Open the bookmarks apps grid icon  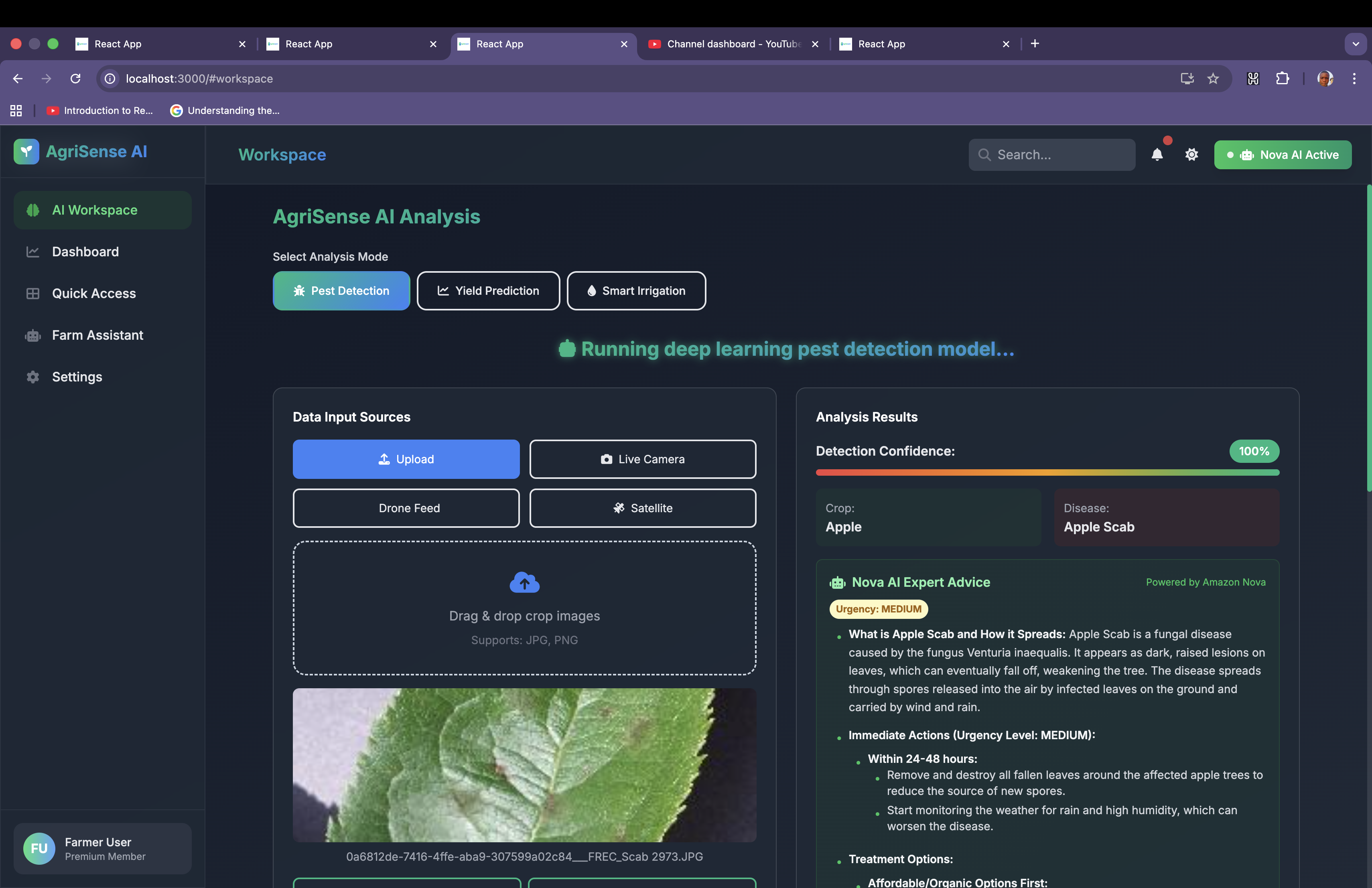16,111
